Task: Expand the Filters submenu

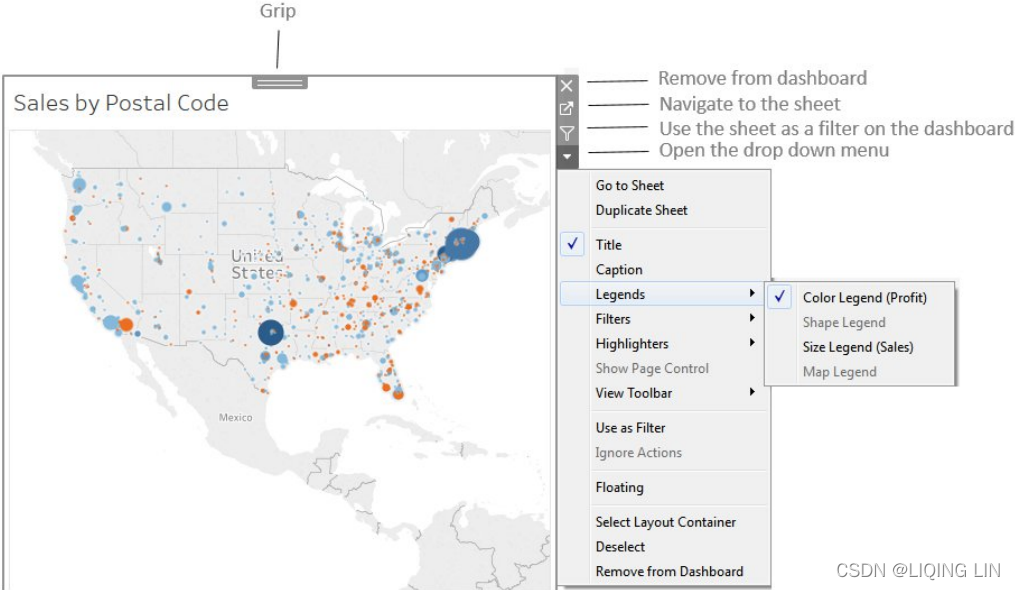Action: click(x=665, y=319)
